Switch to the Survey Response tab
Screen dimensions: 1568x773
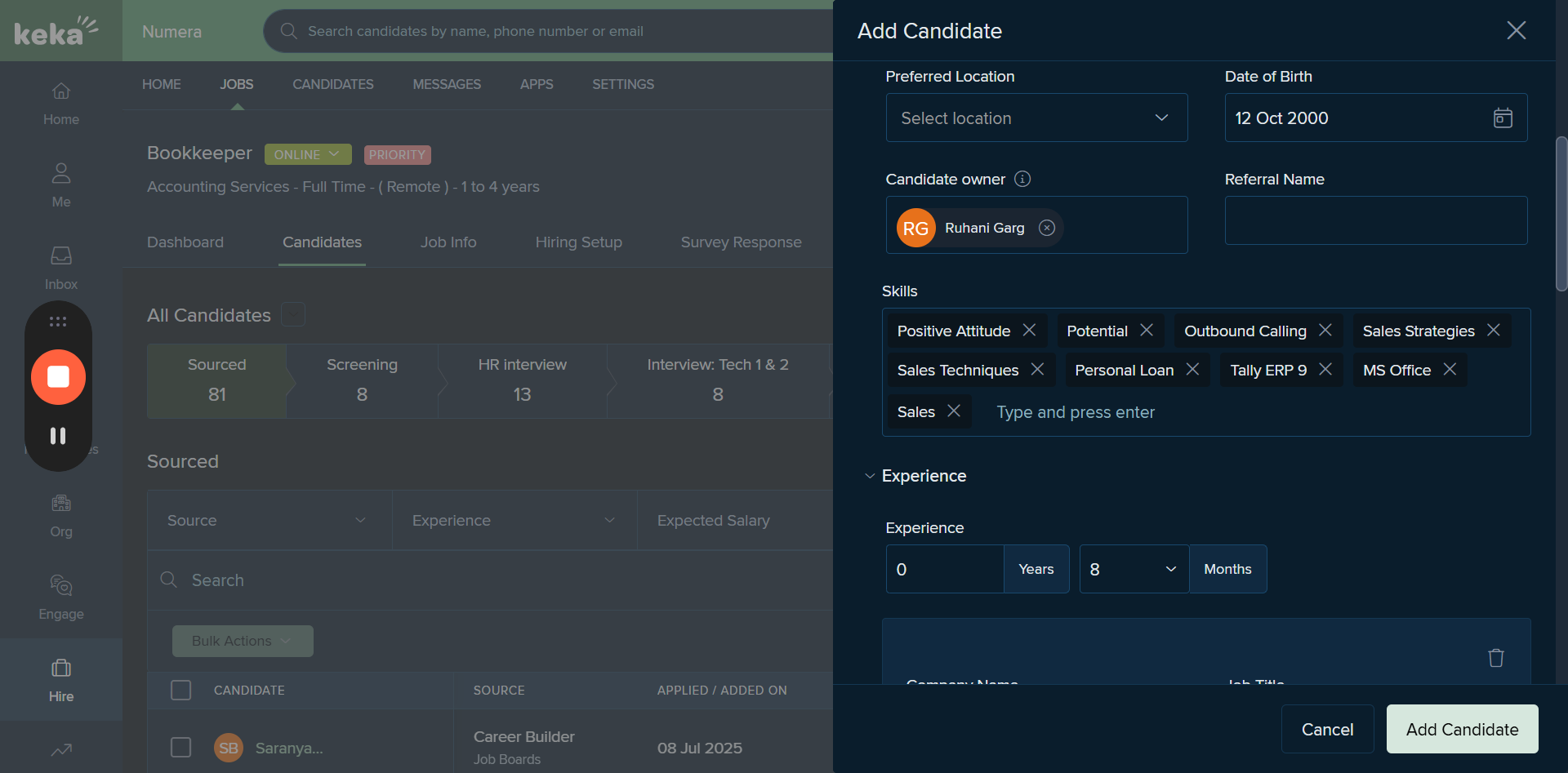point(742,242)
